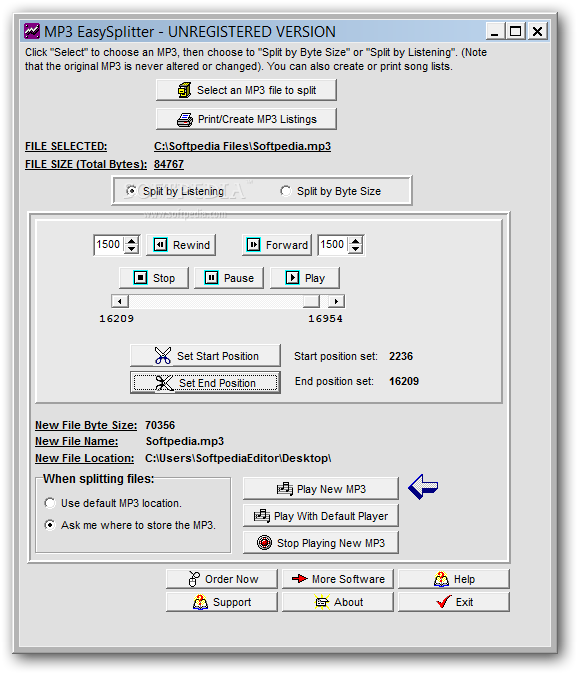This screenshot has width=578, height=674.
Task: Click the mouse icon on Order Now
Action: 194,579
